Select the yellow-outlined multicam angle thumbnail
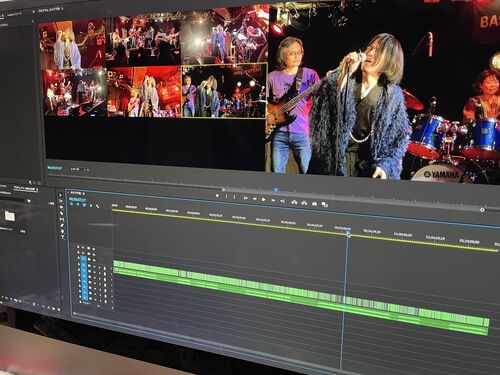This screenshot has width=500, height=375. [x=225, y=91]
